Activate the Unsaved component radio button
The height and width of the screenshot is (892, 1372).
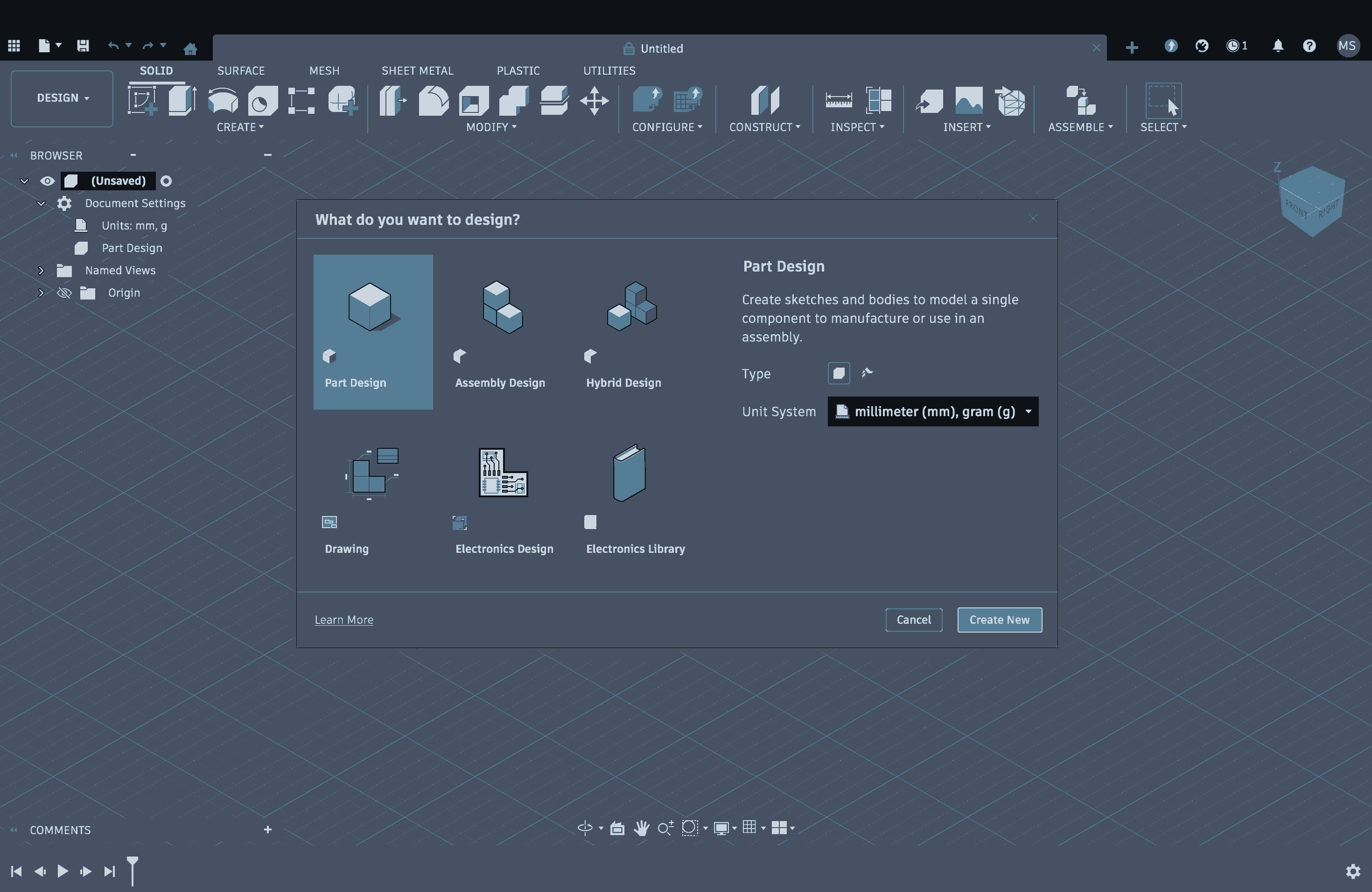coord(166,181)
